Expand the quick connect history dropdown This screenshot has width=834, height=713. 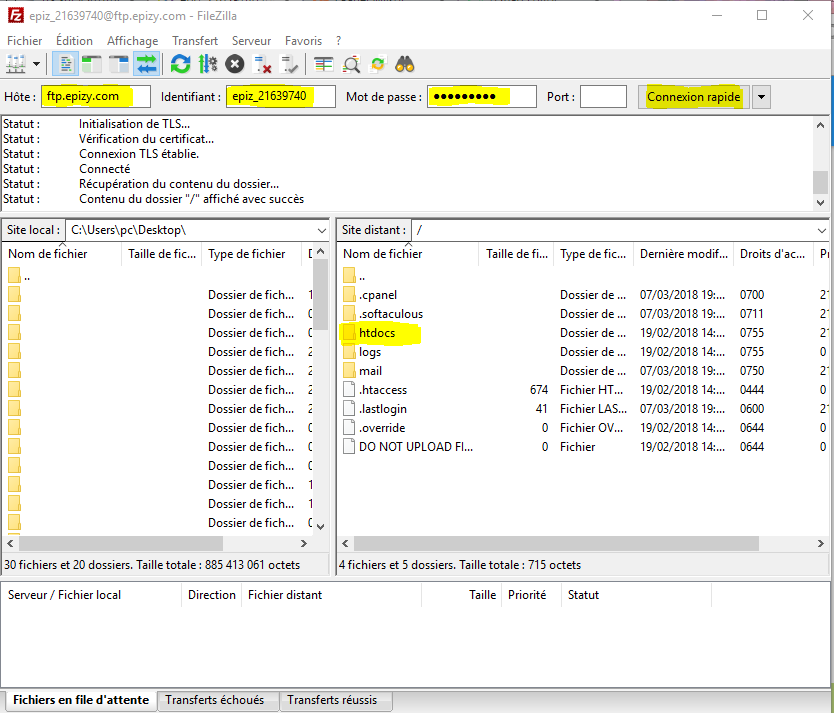[761, 97]
